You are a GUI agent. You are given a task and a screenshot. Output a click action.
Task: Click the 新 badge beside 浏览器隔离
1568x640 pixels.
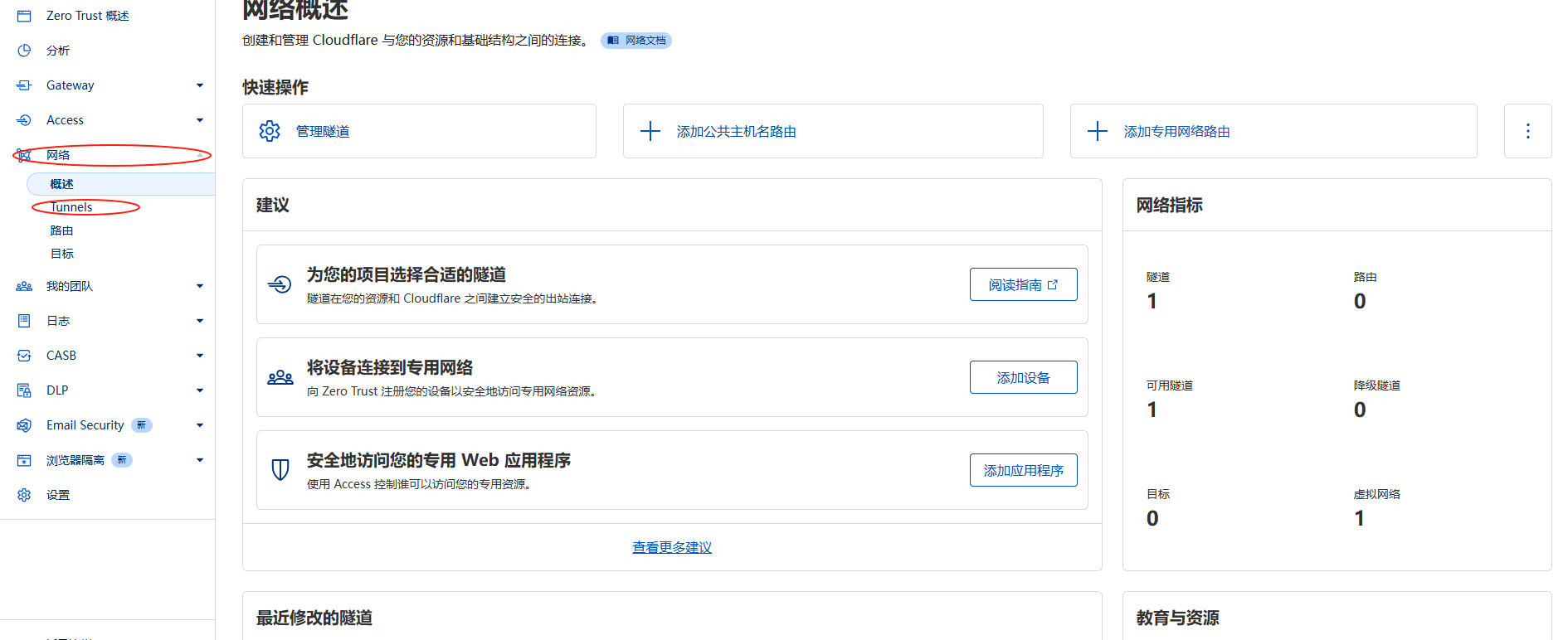pyautogui.click(x=122, y=460)
